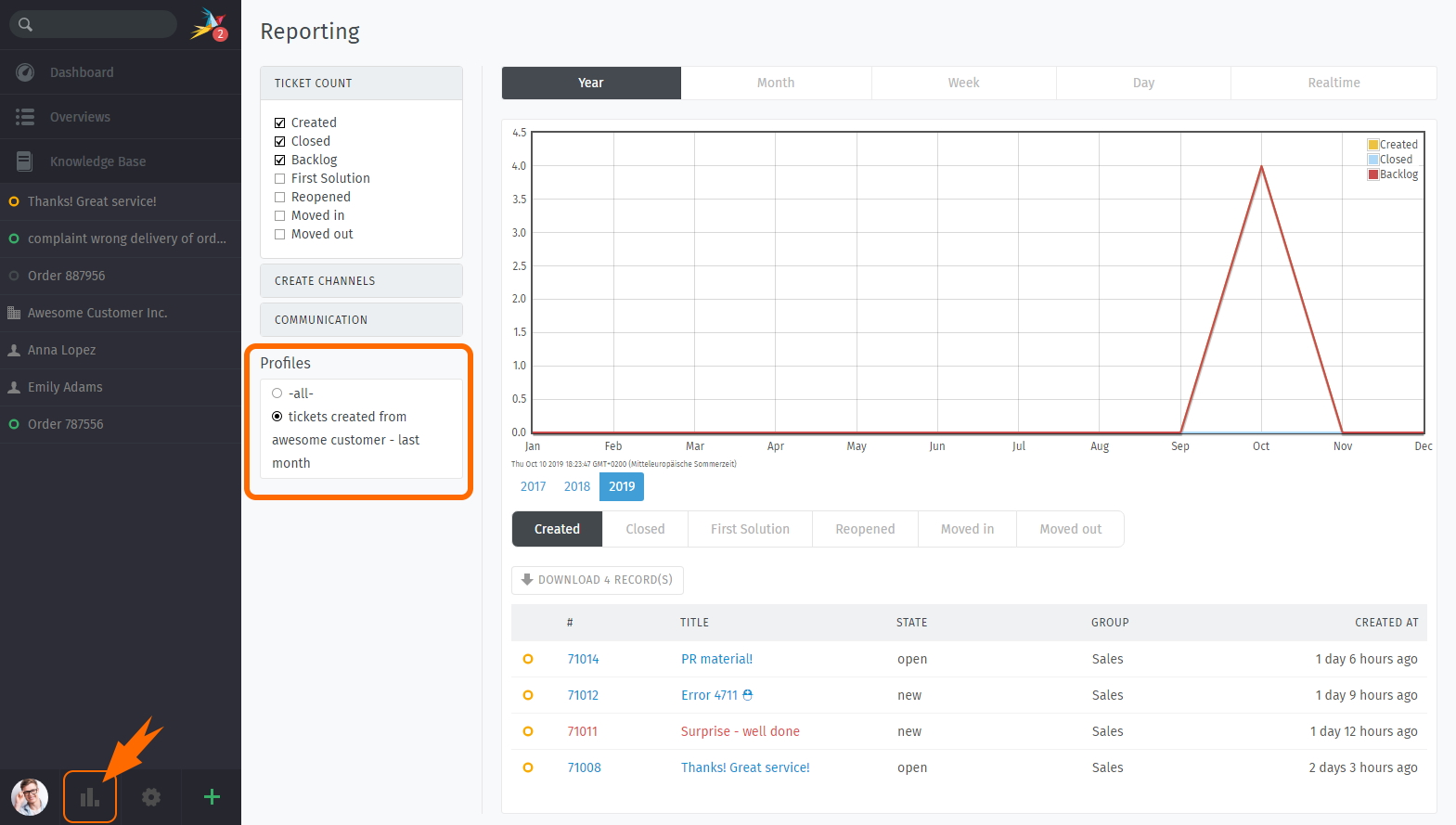Click status circle of ticket 71012
Image resolution: width=1456 pixels, height=825 pixels.
tap(528, 695)
